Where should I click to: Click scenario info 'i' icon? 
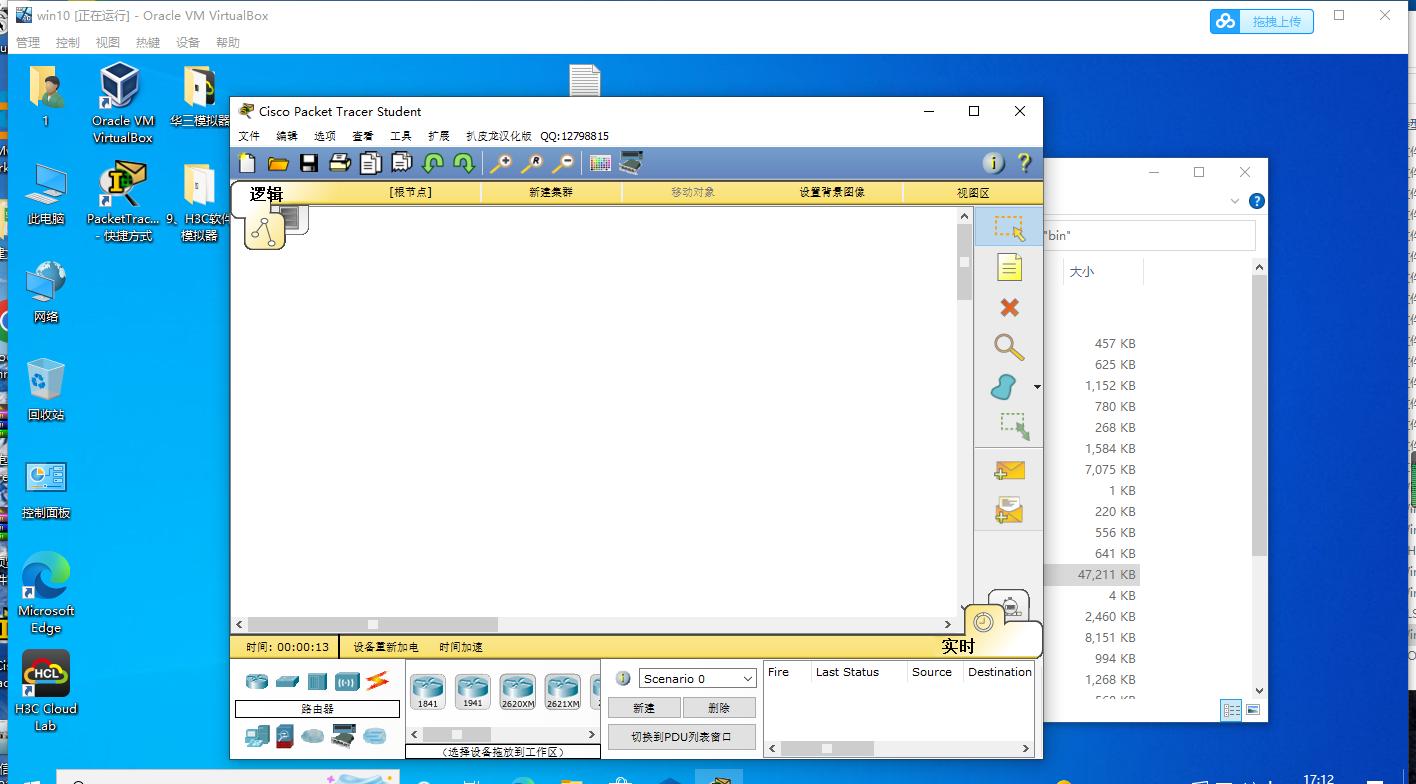click(623, 678)
